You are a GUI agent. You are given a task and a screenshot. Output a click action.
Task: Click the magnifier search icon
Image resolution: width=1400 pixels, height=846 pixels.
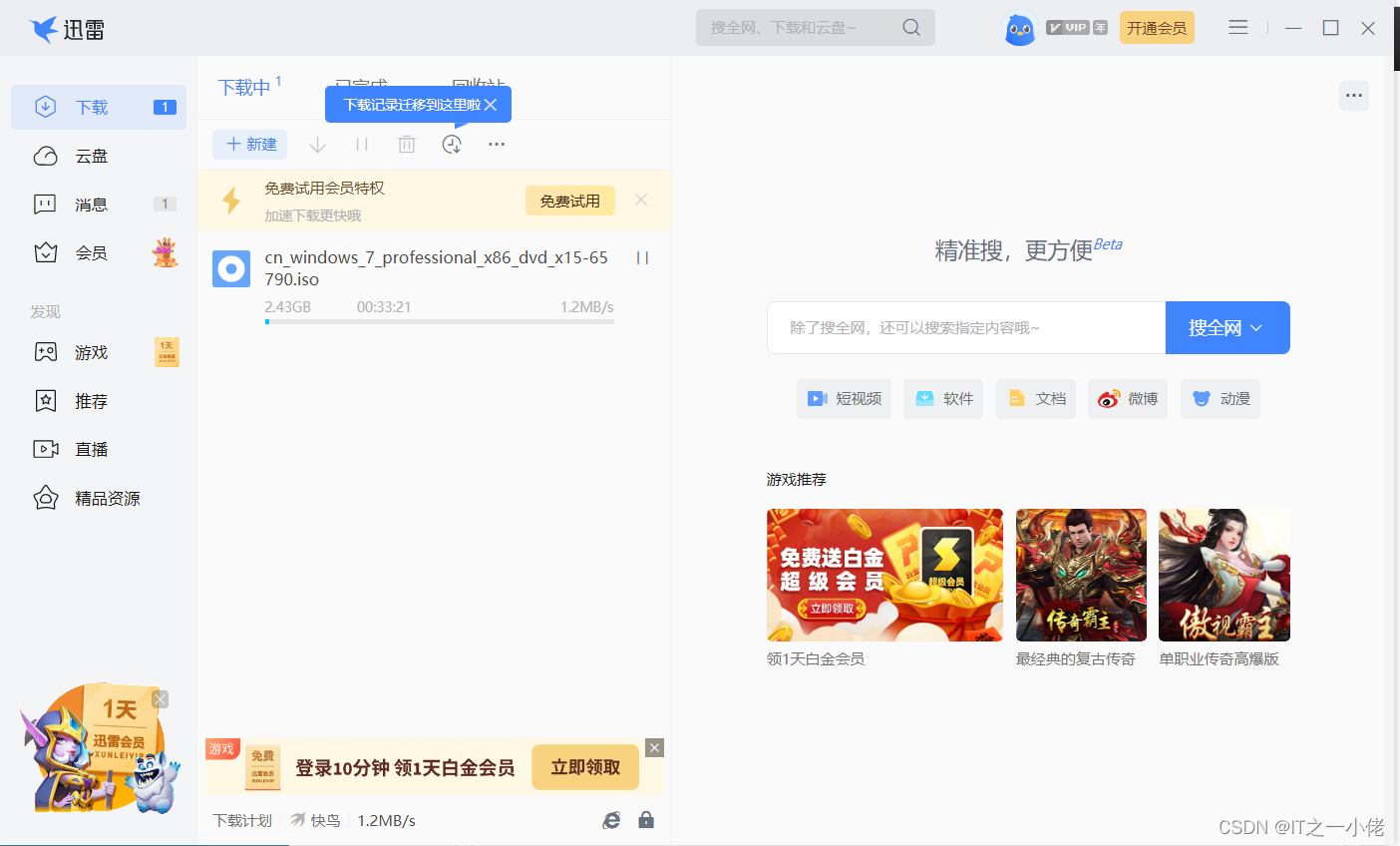click(x=911, y=28)
